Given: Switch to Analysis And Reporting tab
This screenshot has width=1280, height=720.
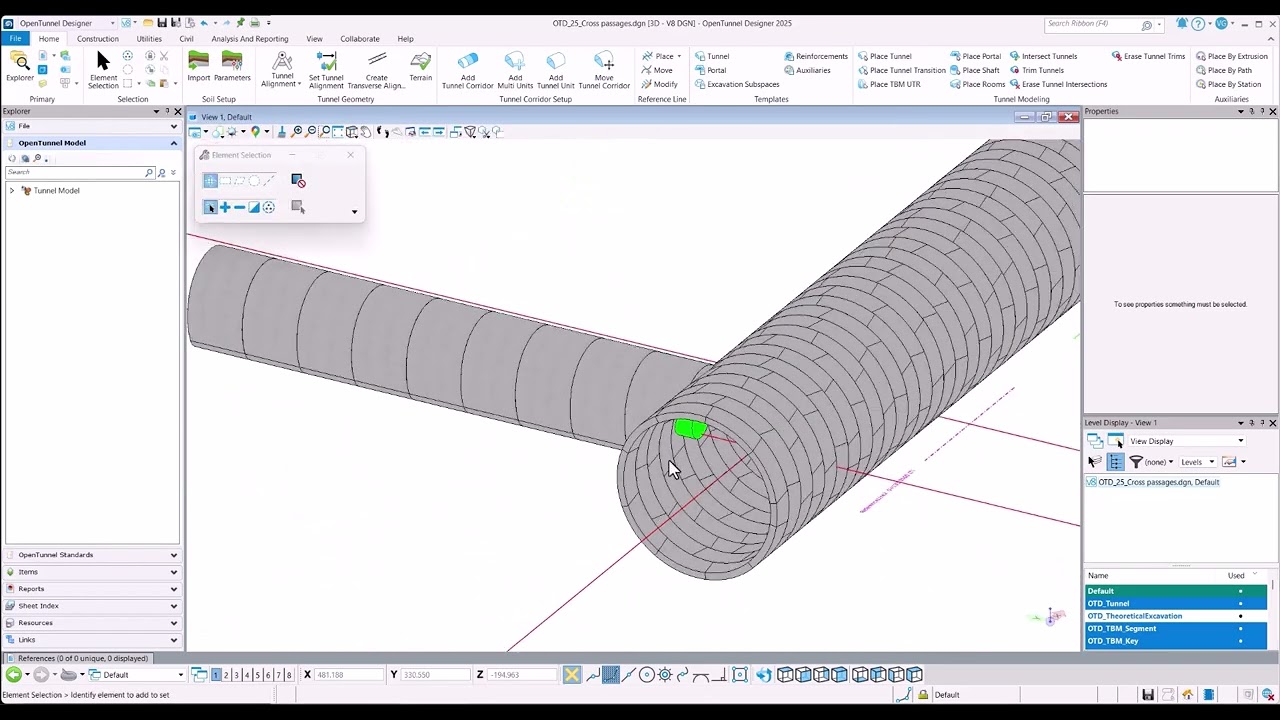Looking at the screenshot, I should click(x=250, y=39).
